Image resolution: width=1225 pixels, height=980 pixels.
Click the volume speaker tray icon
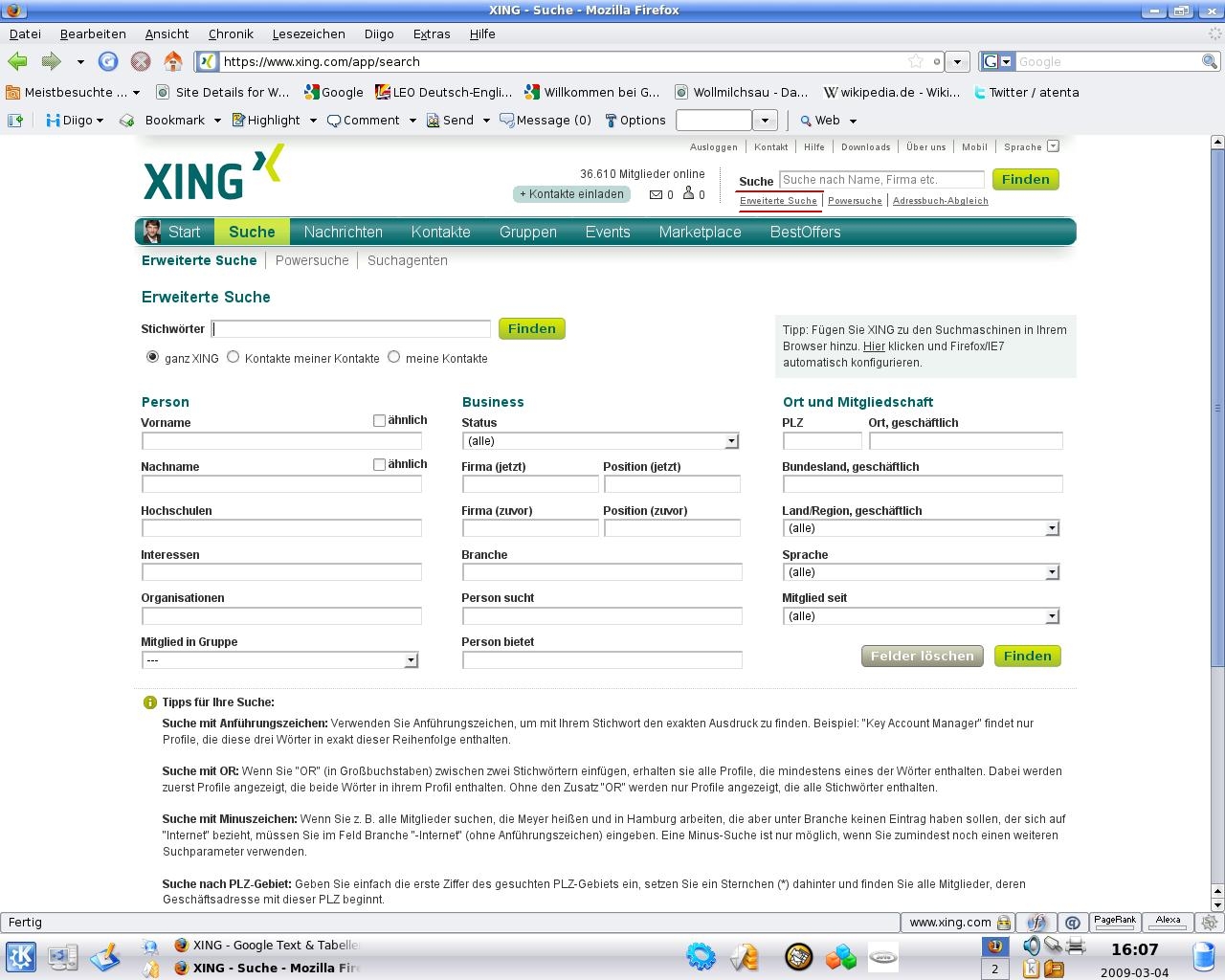point(1032,947)
